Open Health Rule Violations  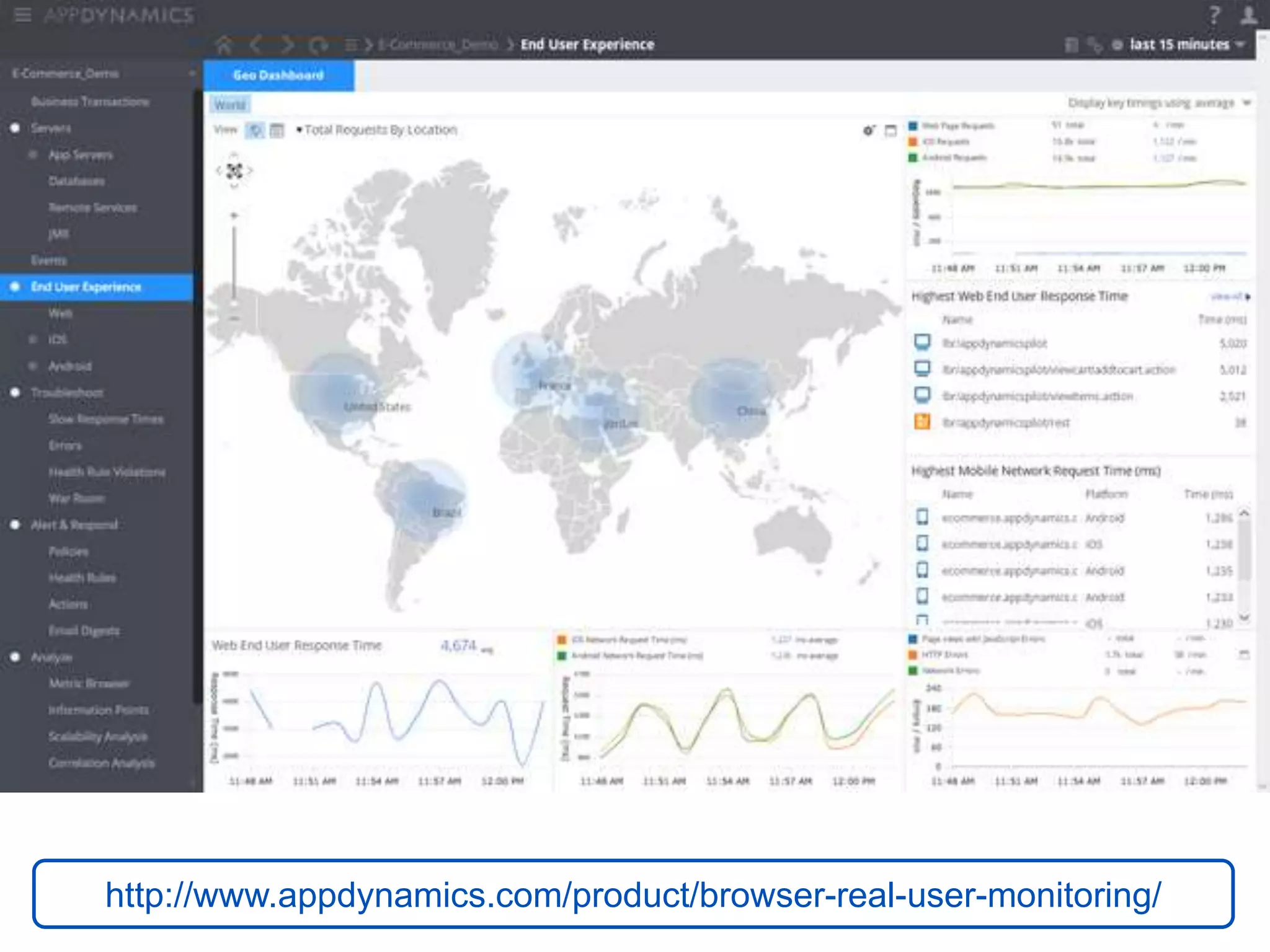[x=107, y=472]
